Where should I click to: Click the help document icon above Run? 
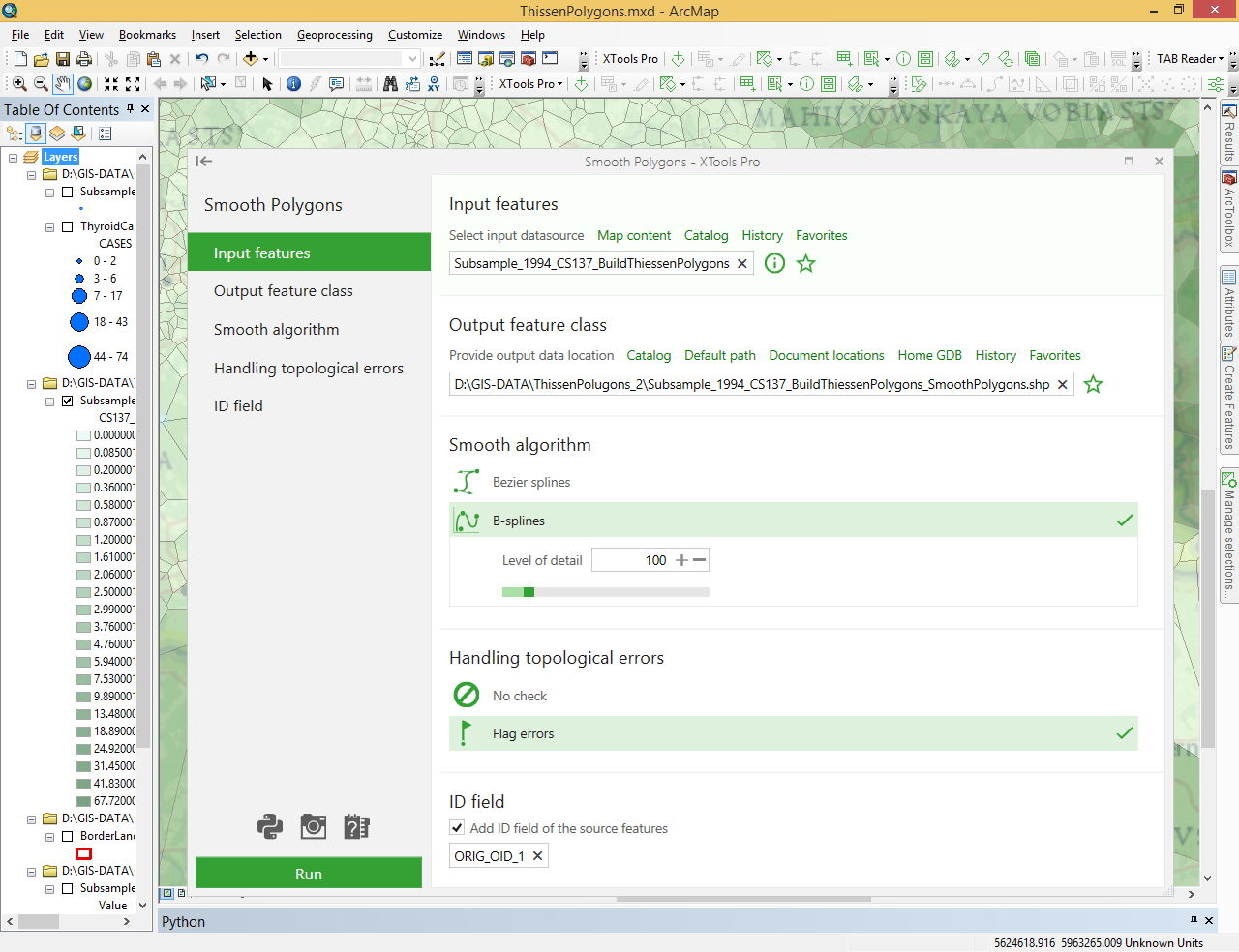tap(356, 827)
